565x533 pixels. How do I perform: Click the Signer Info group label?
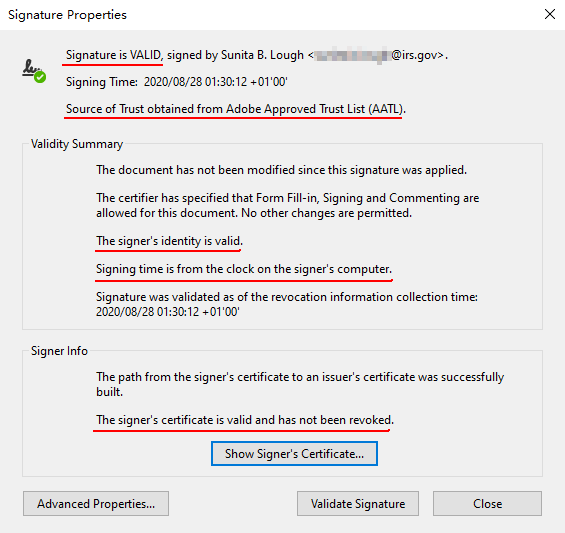[x=59, y=351]
